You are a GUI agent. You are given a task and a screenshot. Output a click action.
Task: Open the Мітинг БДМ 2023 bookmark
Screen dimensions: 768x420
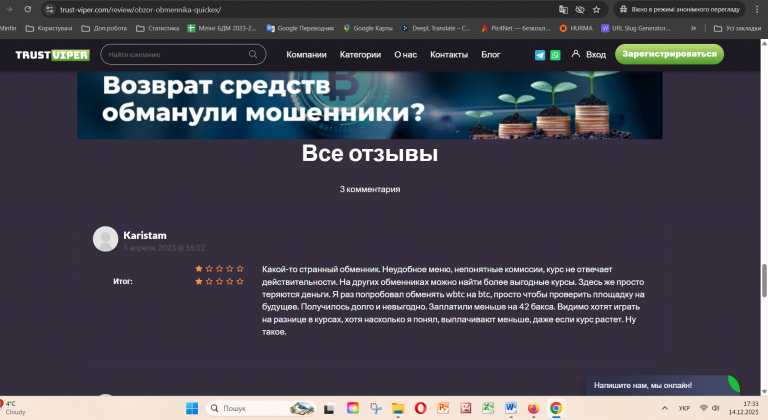point(222,28)
